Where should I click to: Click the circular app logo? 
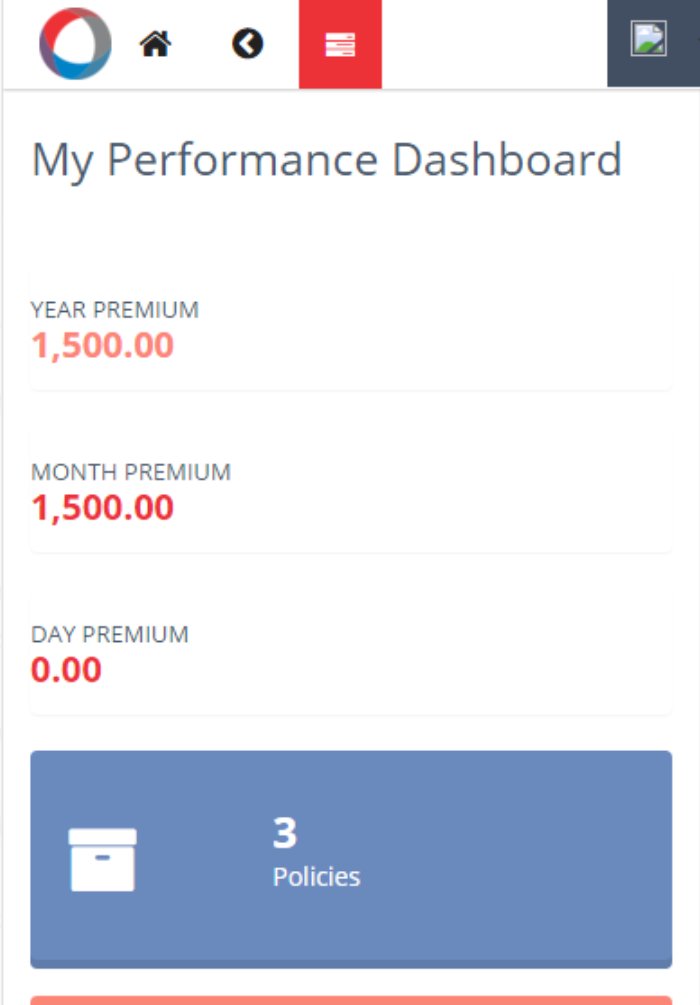[x=75, y=44]
